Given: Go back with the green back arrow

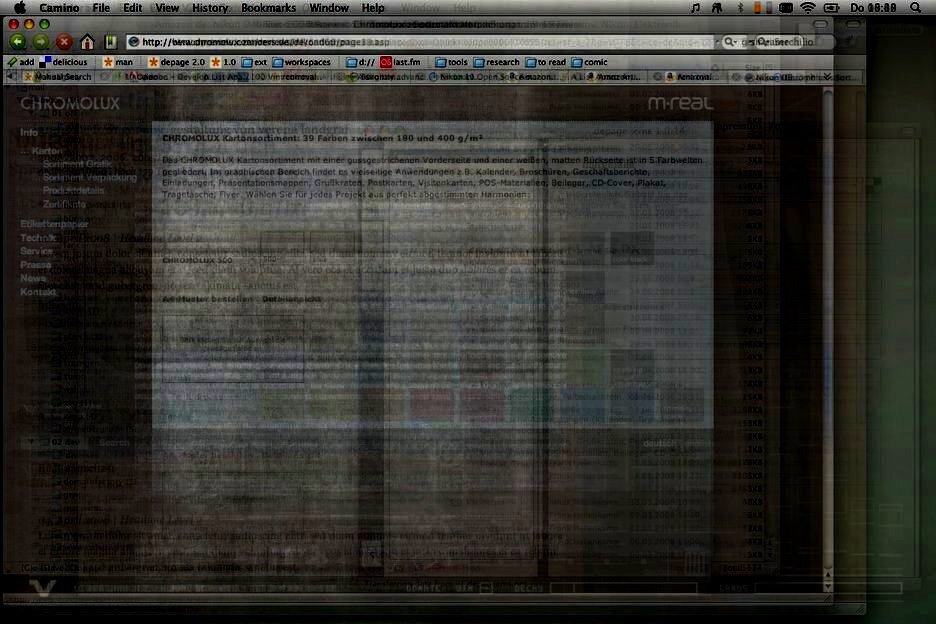Looking at the screenshot, I should tap(18, 42).
